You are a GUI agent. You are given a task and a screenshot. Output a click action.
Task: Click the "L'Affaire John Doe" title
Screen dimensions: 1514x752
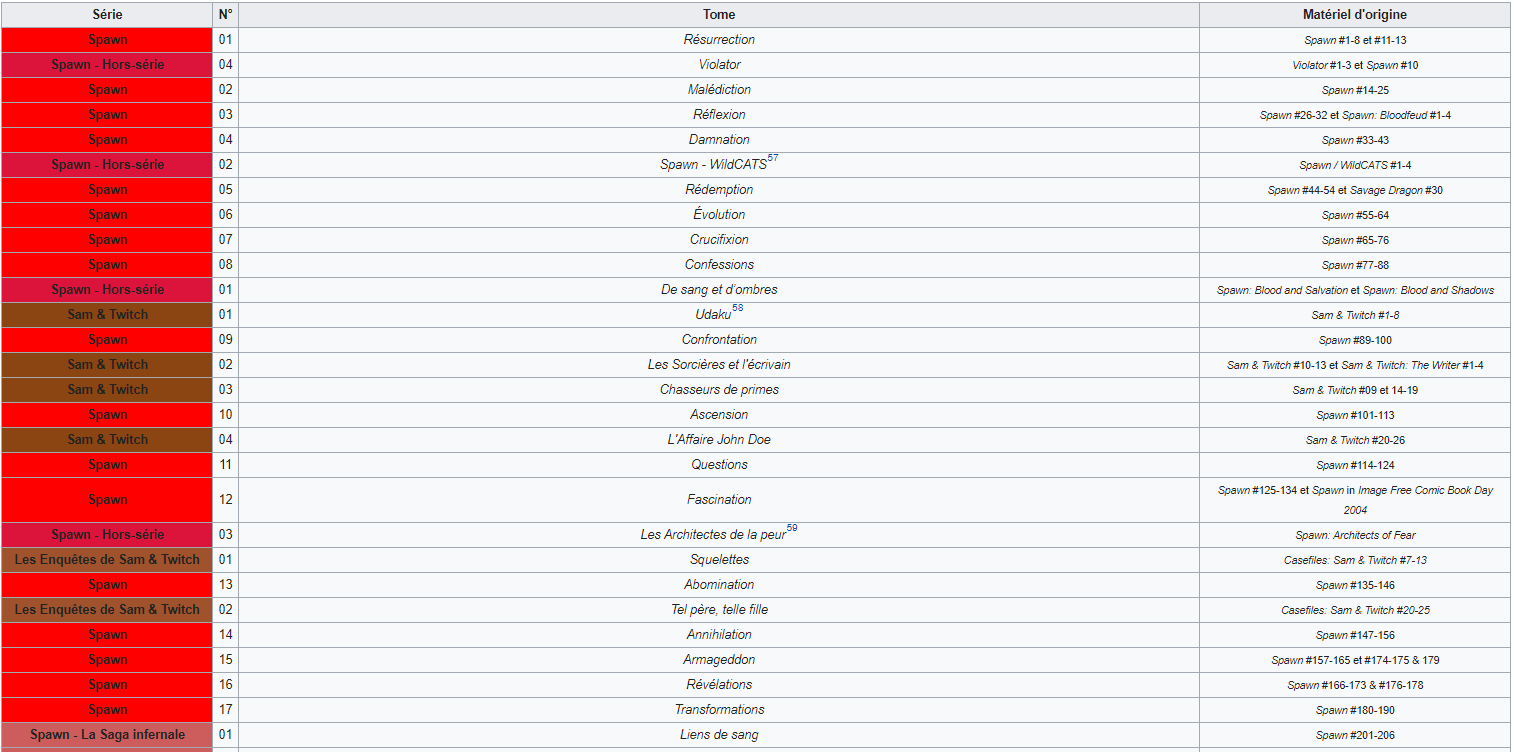point(719,440)
